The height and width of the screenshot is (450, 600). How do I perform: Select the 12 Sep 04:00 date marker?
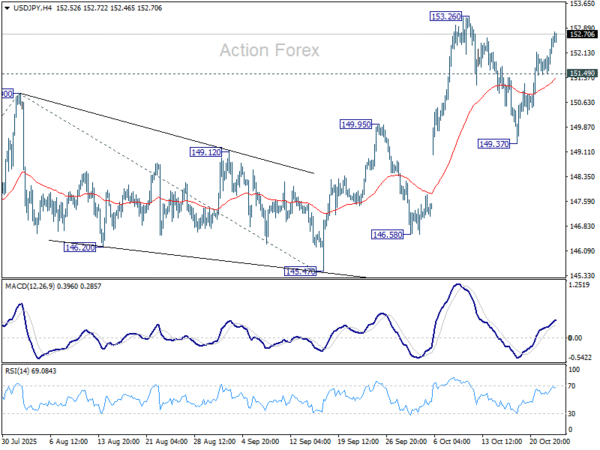[309, 440]
